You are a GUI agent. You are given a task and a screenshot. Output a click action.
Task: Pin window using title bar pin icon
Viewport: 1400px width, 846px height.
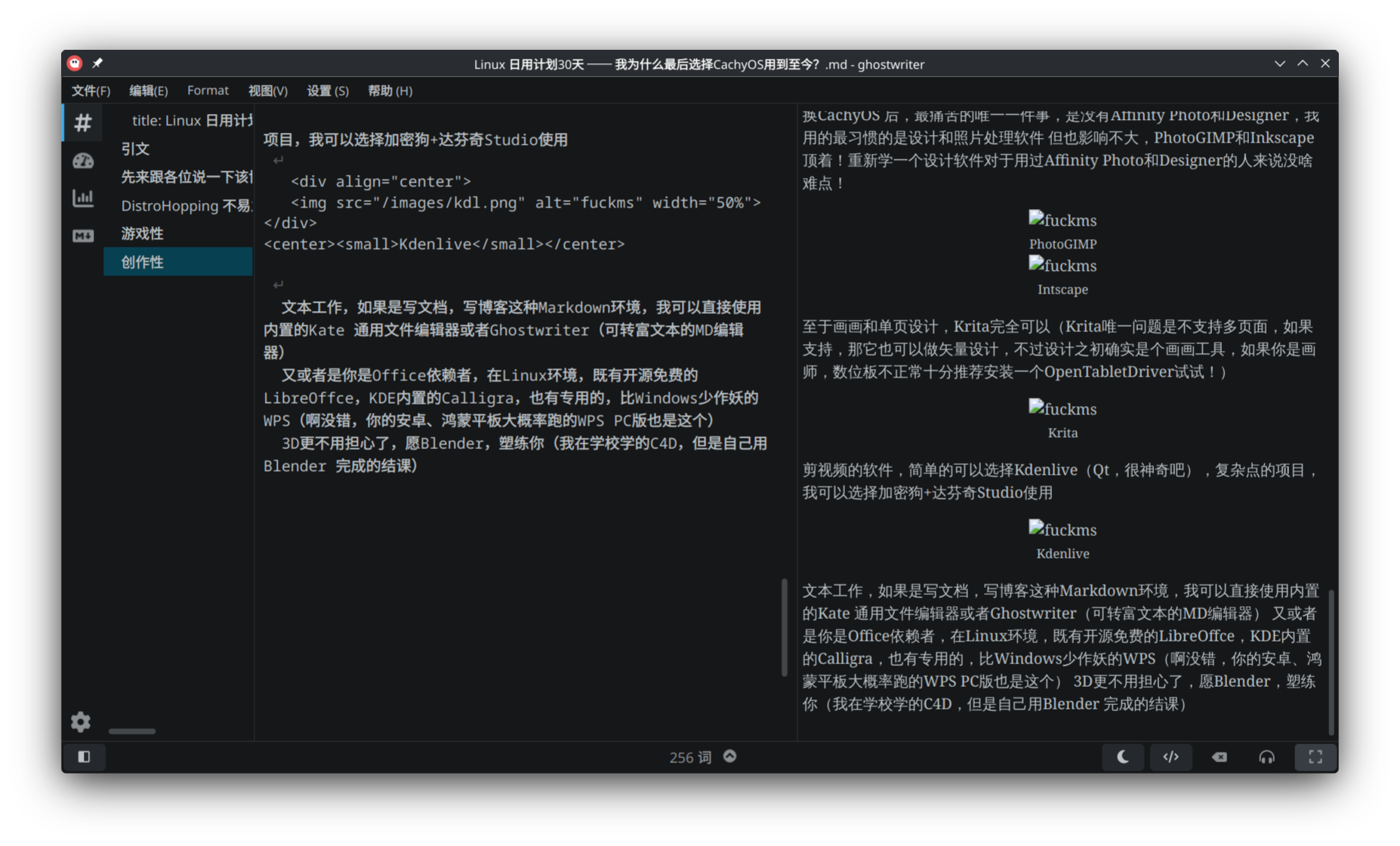coord(97,63)
